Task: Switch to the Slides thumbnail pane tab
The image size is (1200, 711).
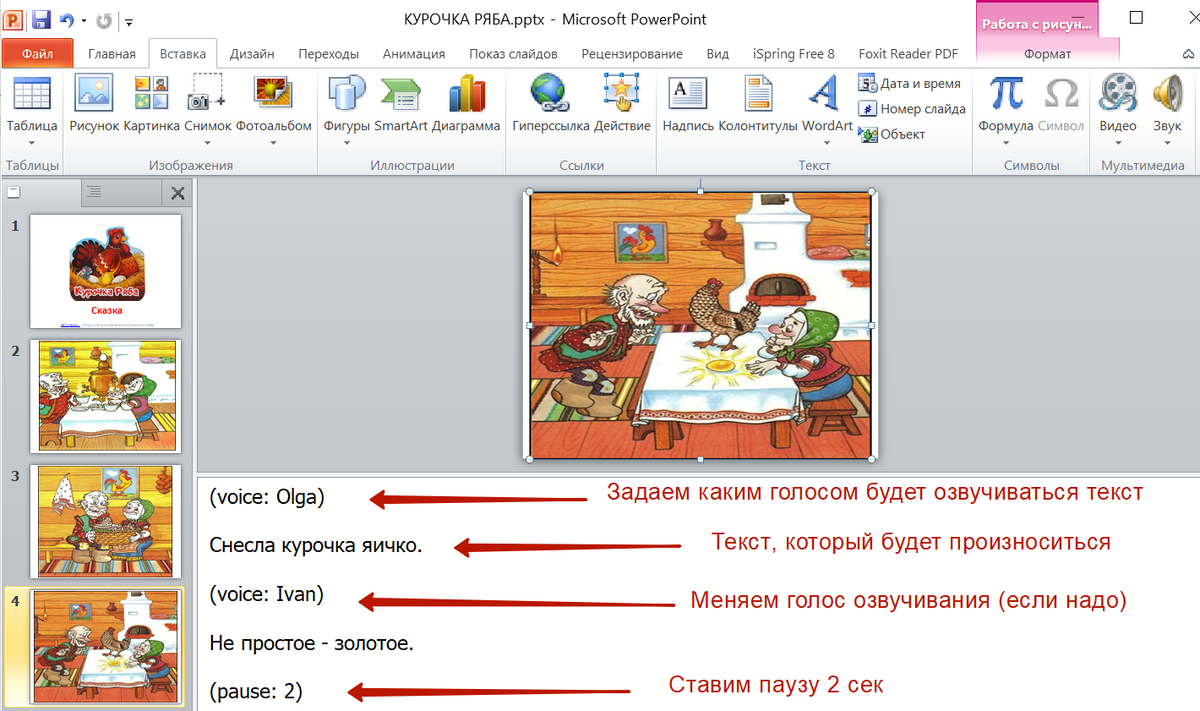Action: [x=38, y=192]
